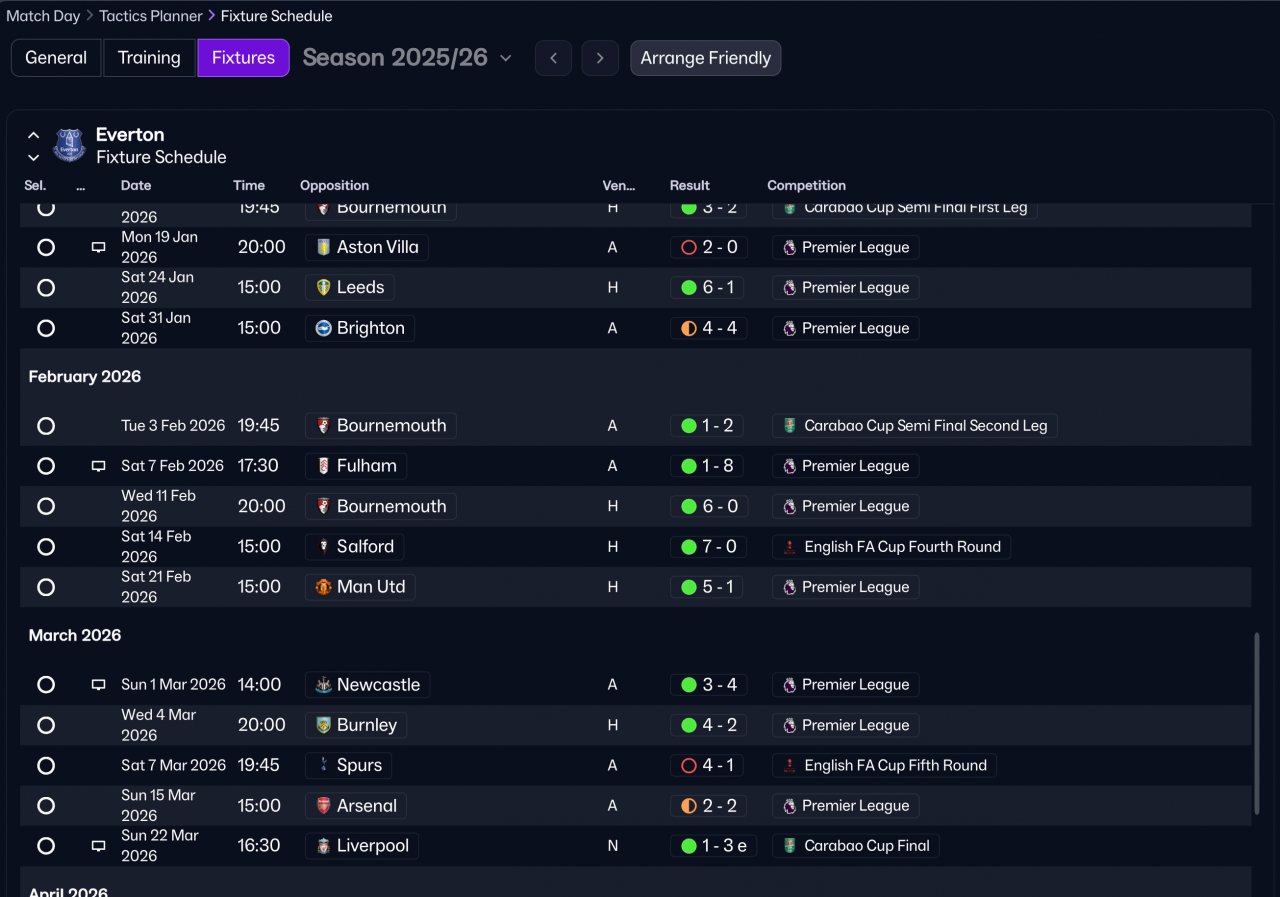Click the Result column header

coord(690,185)
